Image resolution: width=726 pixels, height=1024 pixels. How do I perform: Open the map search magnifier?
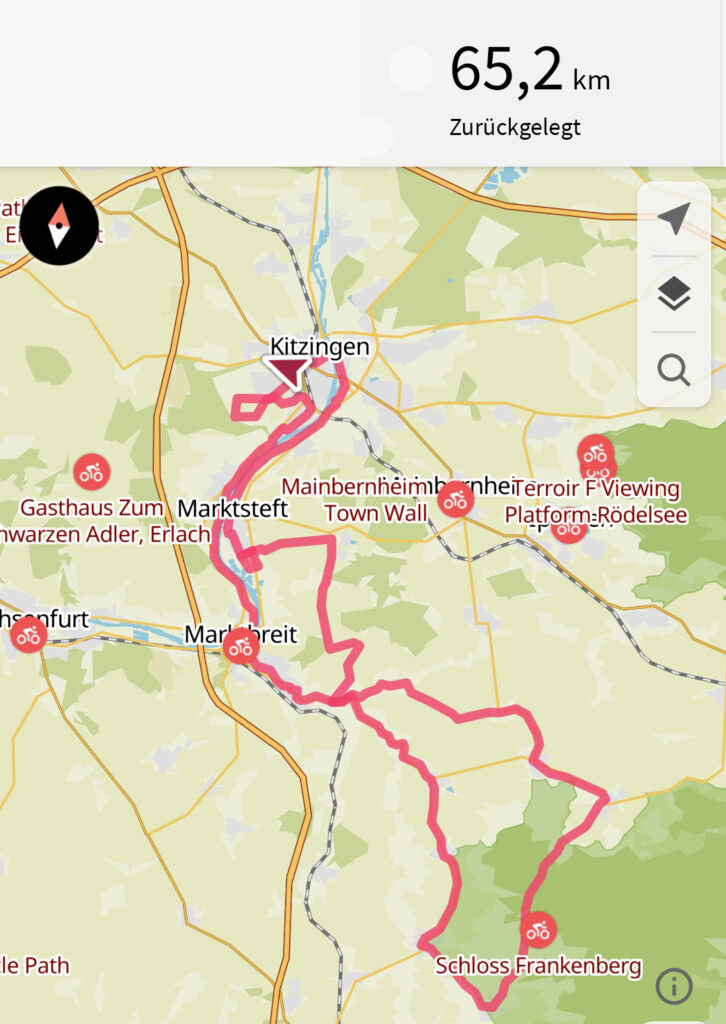click(x=674, y=370)
